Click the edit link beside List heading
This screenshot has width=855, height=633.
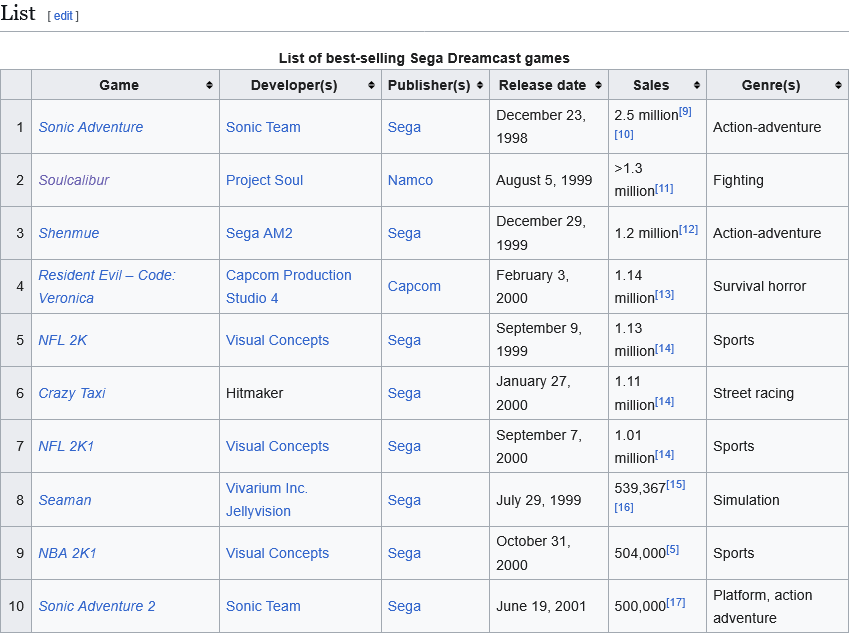tap(63, 16)
